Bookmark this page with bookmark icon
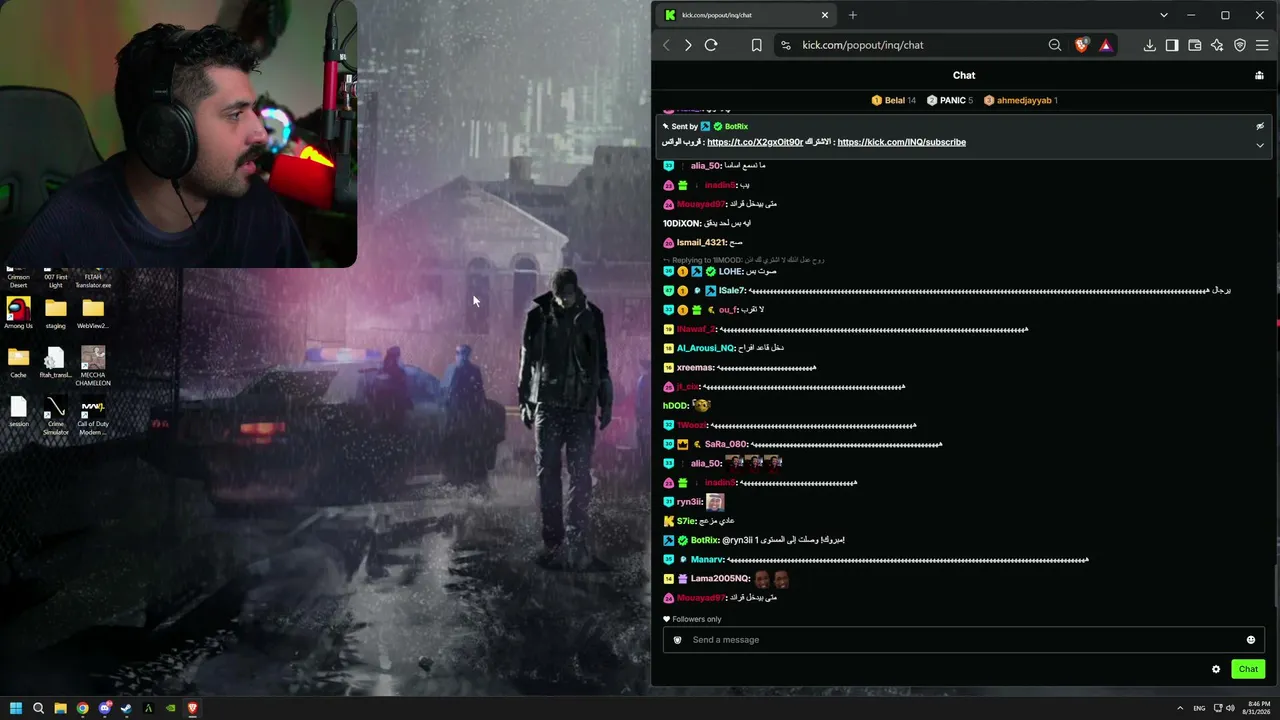This screenshot has height=720, width=1280. click(x=756, y=45)
